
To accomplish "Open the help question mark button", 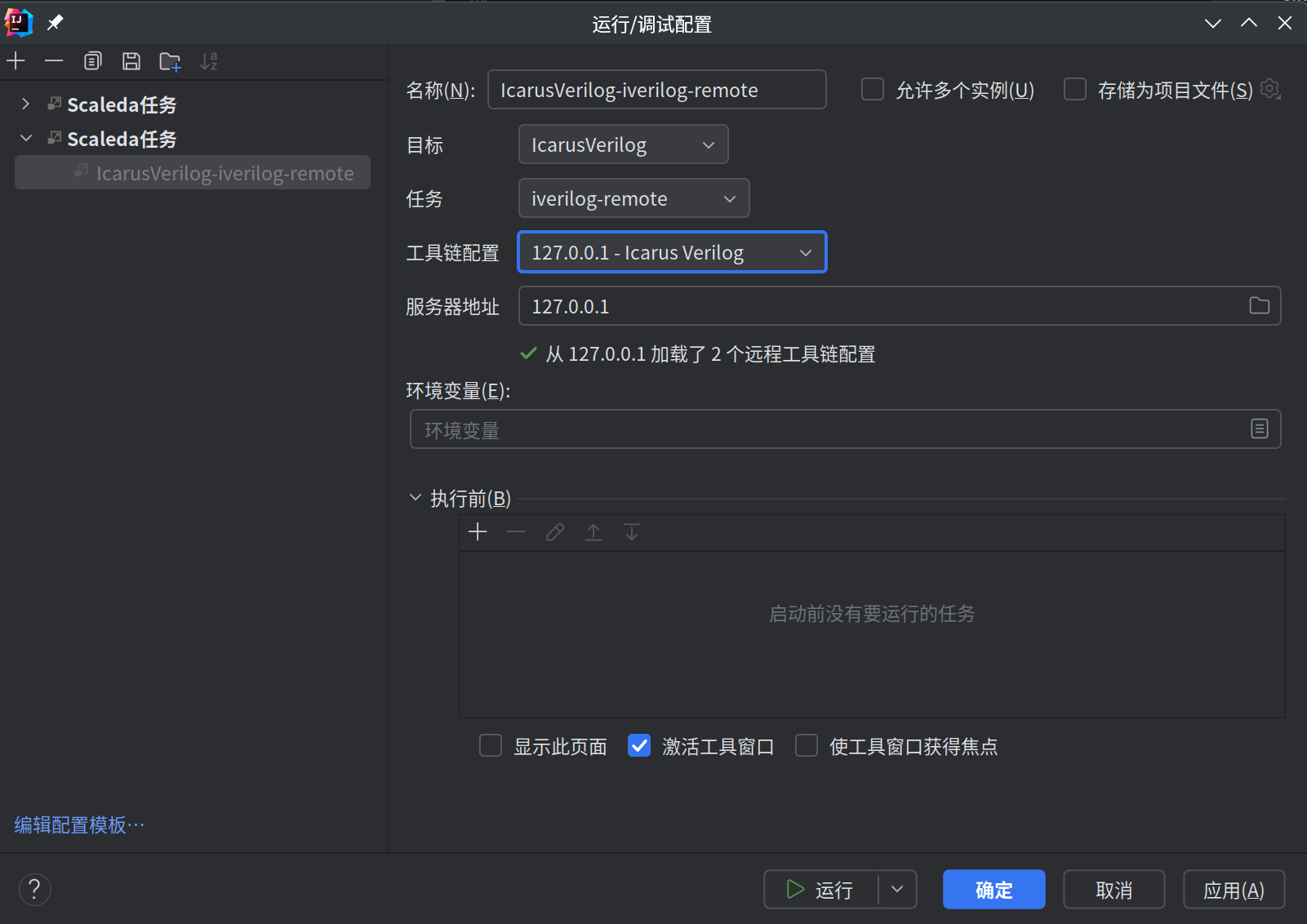I will tap(34, 889).
